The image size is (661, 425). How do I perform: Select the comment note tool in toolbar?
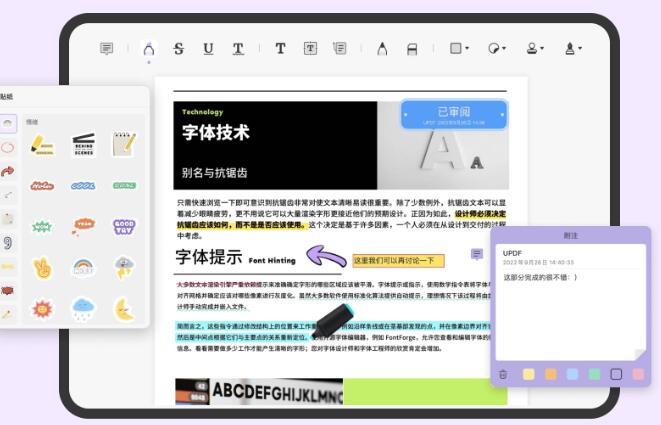106,48
